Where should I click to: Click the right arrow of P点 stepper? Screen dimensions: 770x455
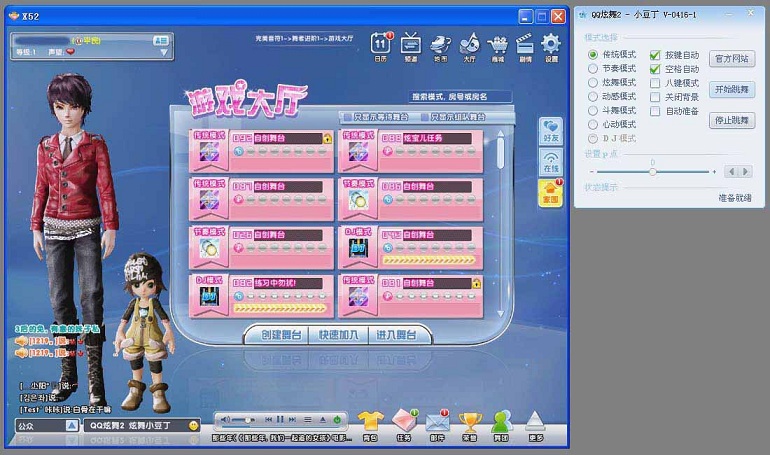point(745,172)
